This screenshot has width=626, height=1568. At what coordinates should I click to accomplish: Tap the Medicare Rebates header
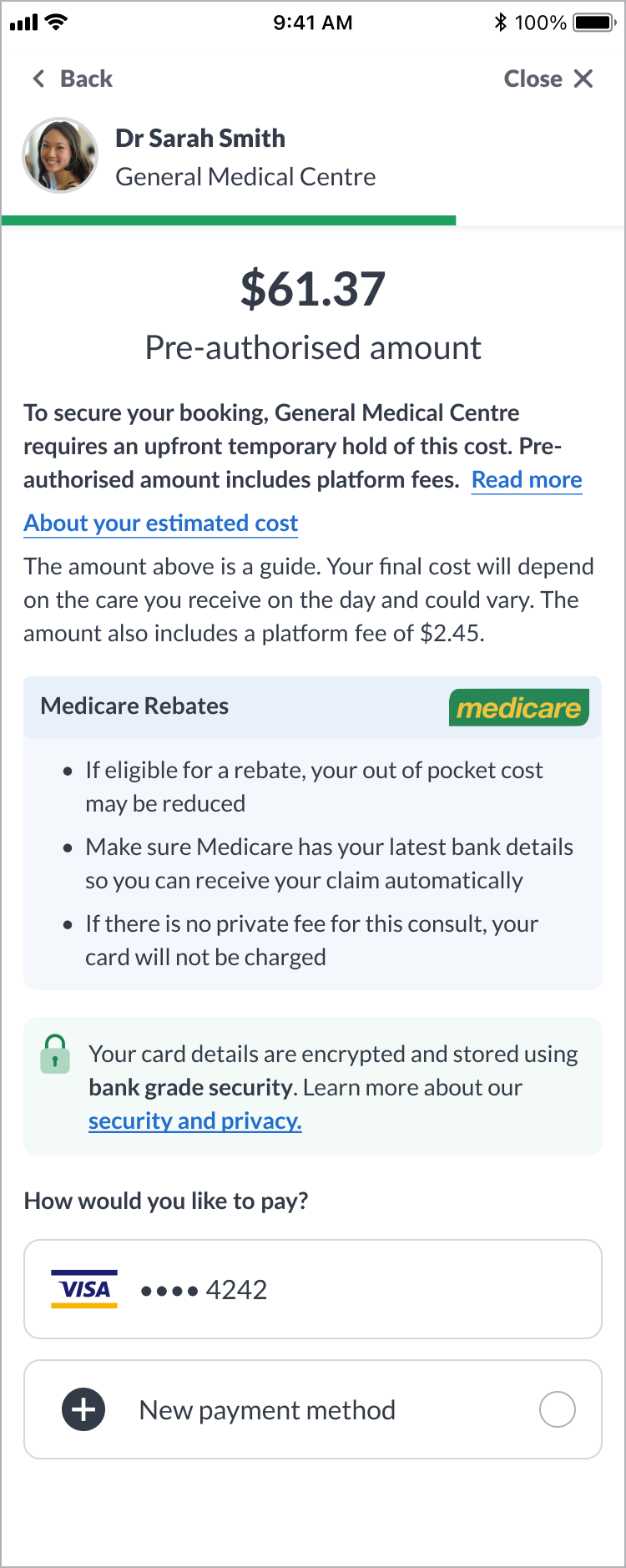tap(134, 706)
